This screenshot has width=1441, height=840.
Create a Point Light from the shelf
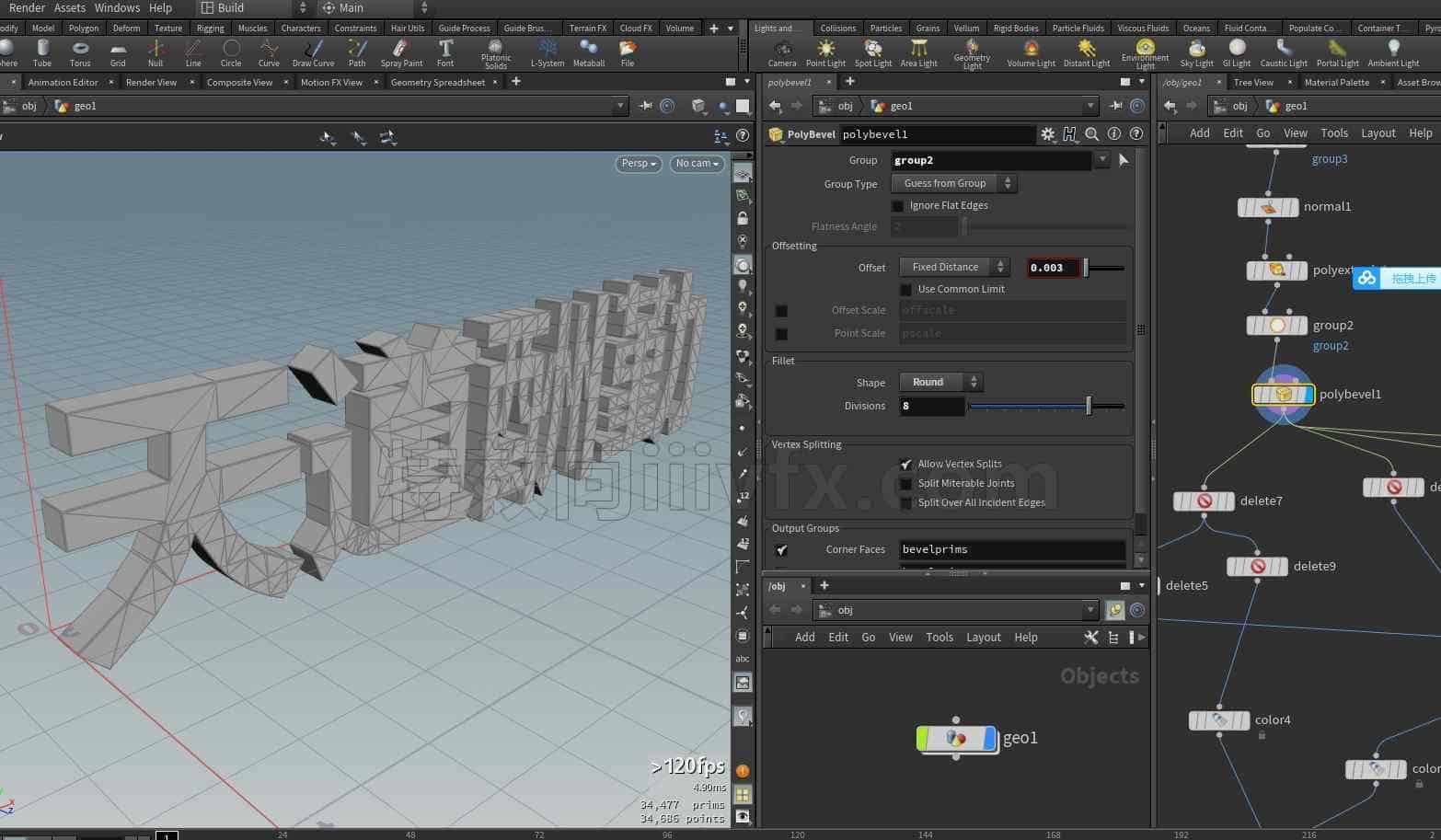825,53
